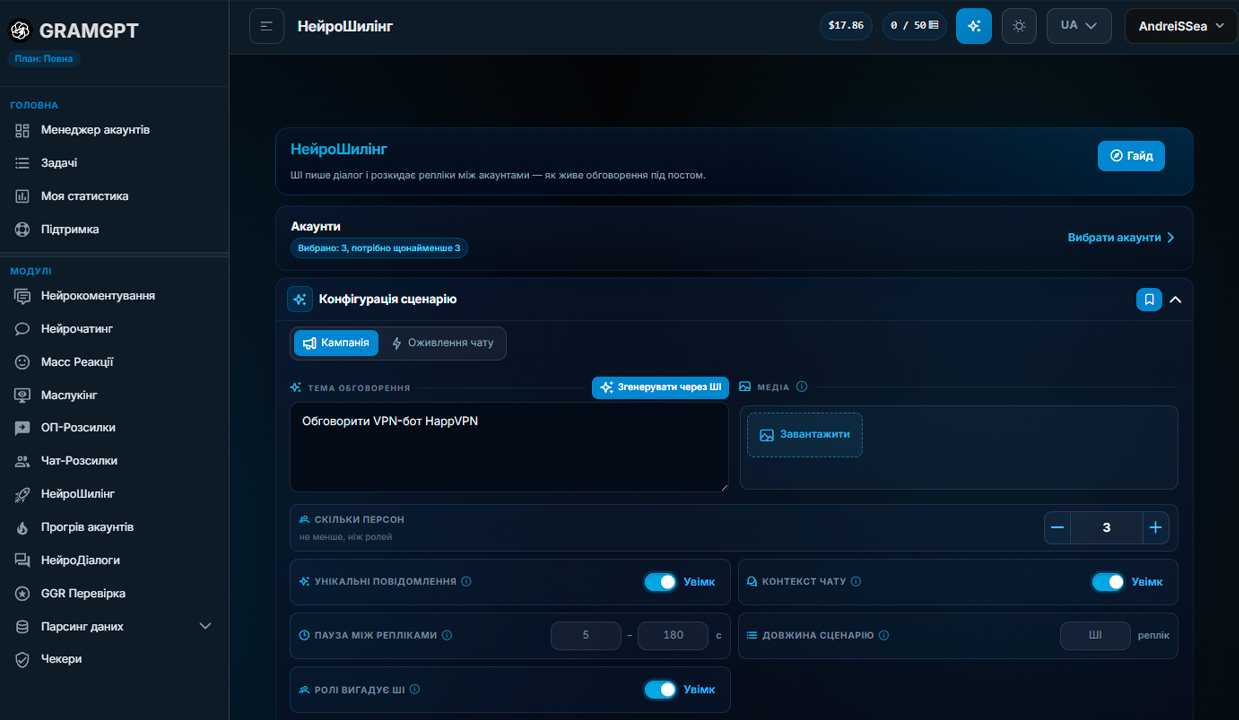
Task: Click the AI sparkle button in header
Action: pos(973,26)
